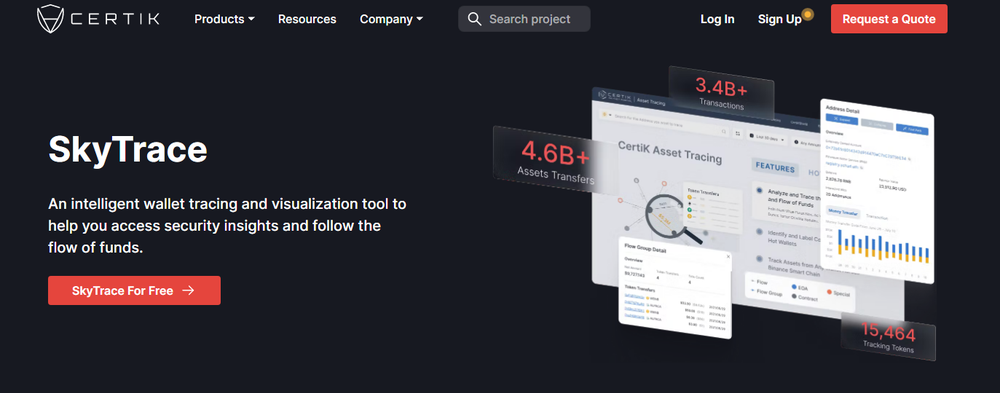Viewport: 1000px width, 393px height.
Task: Click the 15,464 Tracking Tokens stat card
Action: pos(888,337)
